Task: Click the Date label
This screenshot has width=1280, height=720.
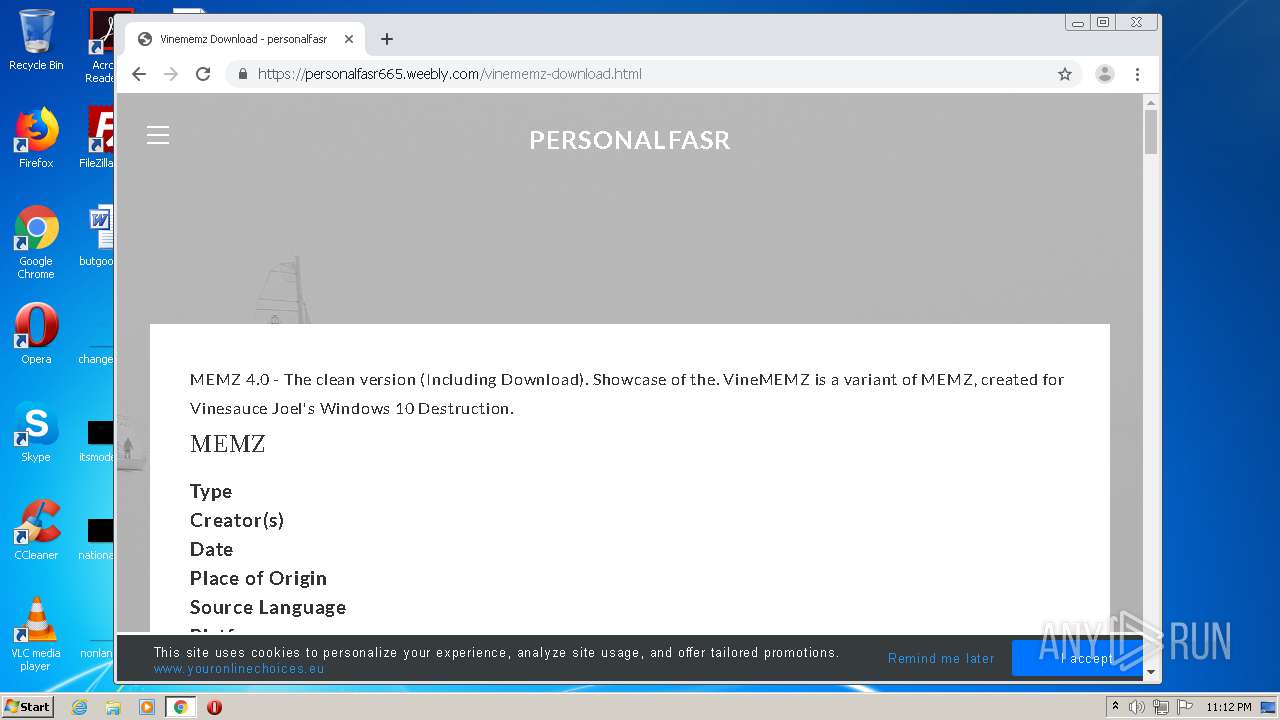Action: point(211,549)
